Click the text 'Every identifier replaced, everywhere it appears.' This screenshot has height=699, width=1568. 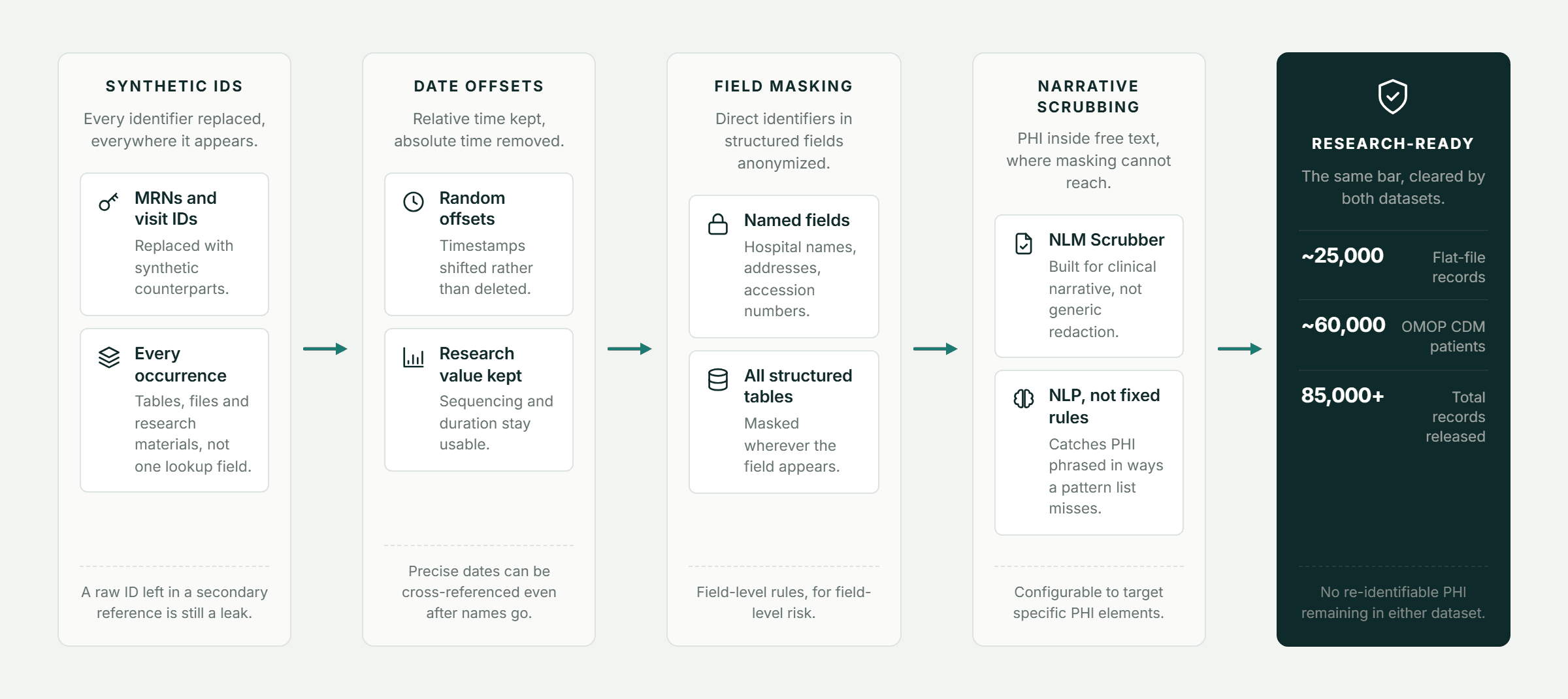pyautogui.click(x=174, y=130)
